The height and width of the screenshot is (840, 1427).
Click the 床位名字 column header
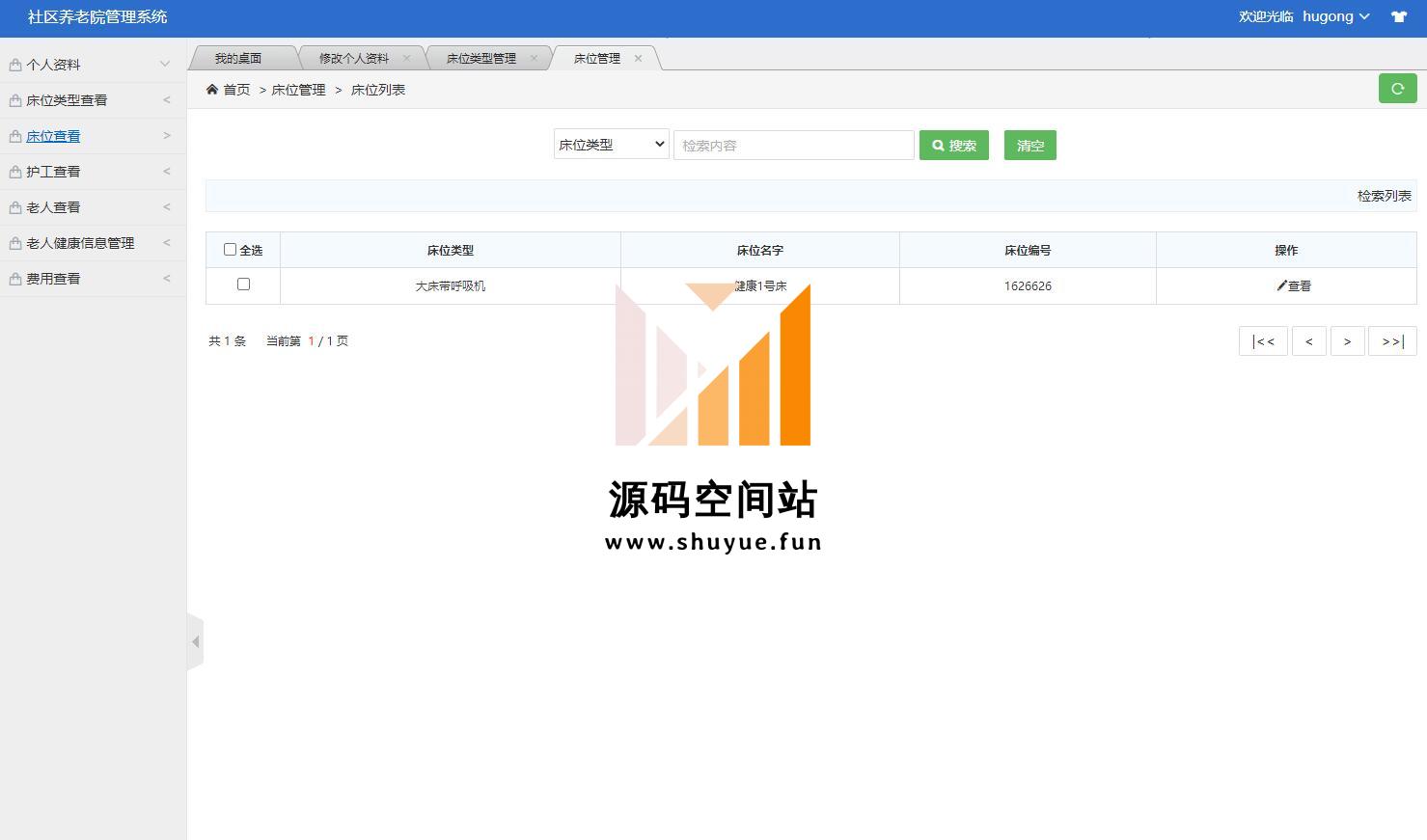click(x=760, y=250)
